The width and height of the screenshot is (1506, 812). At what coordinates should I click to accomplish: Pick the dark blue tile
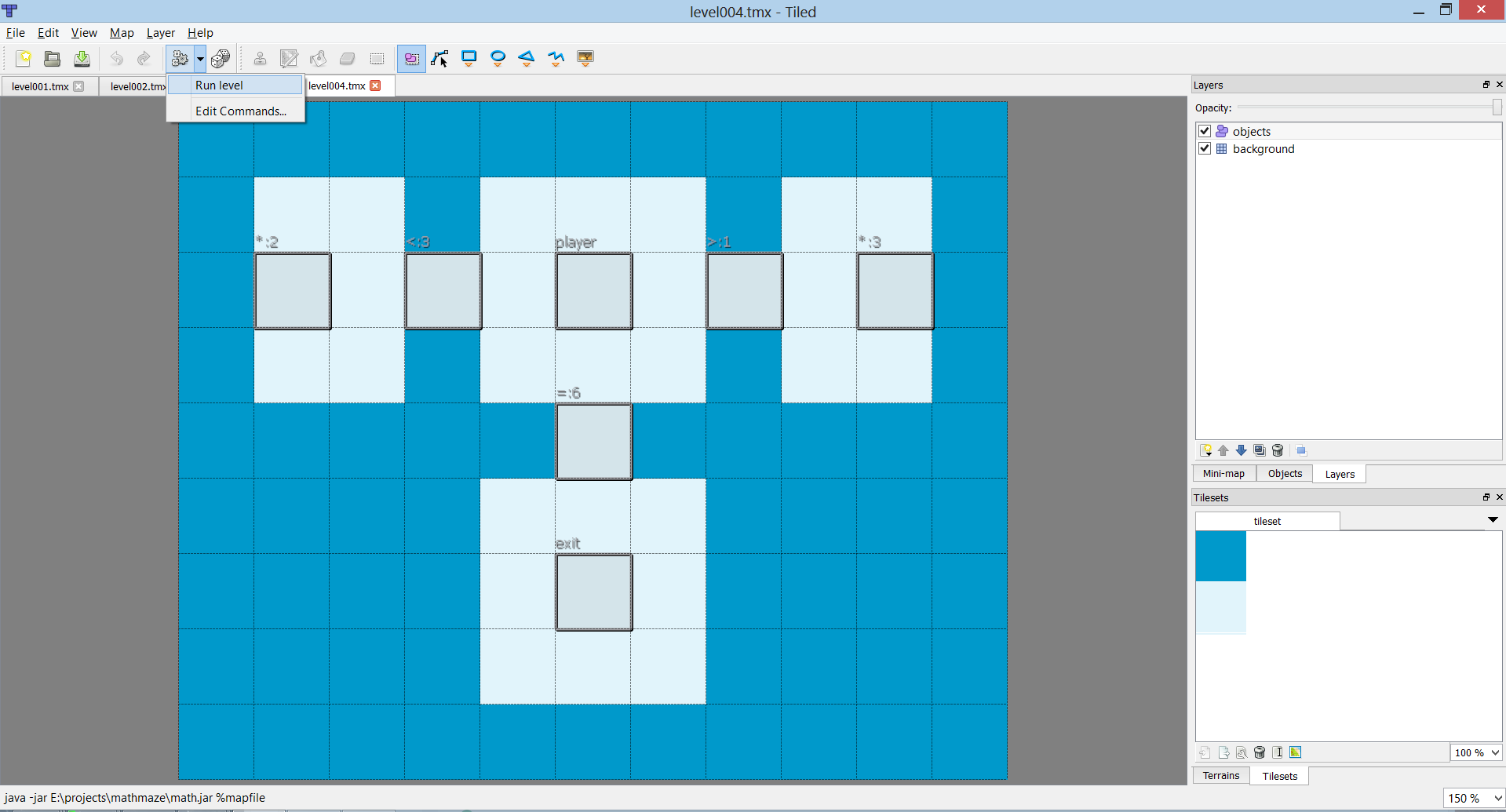(1220, 556)
